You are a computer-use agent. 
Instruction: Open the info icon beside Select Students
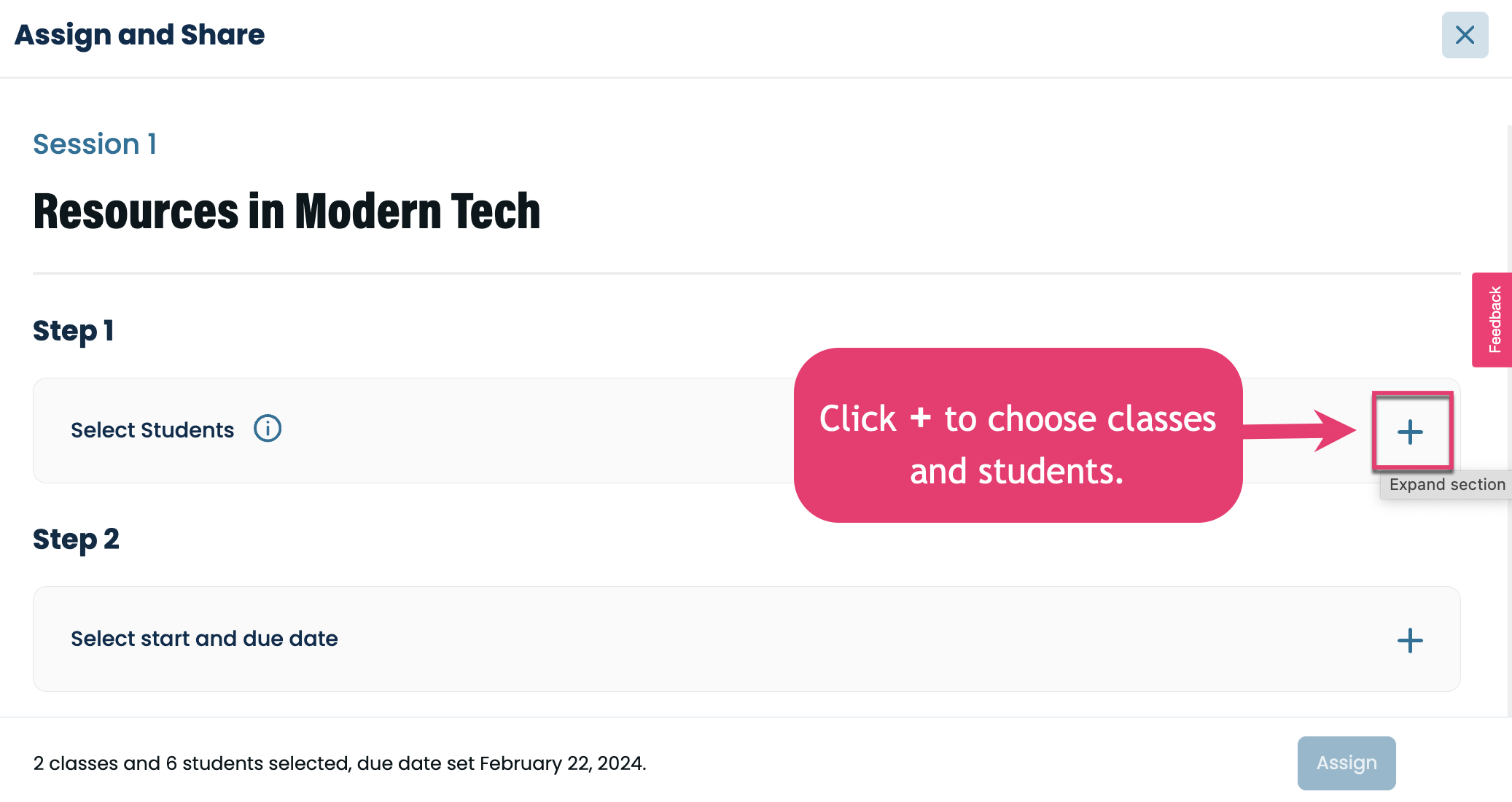click(268, 429)
